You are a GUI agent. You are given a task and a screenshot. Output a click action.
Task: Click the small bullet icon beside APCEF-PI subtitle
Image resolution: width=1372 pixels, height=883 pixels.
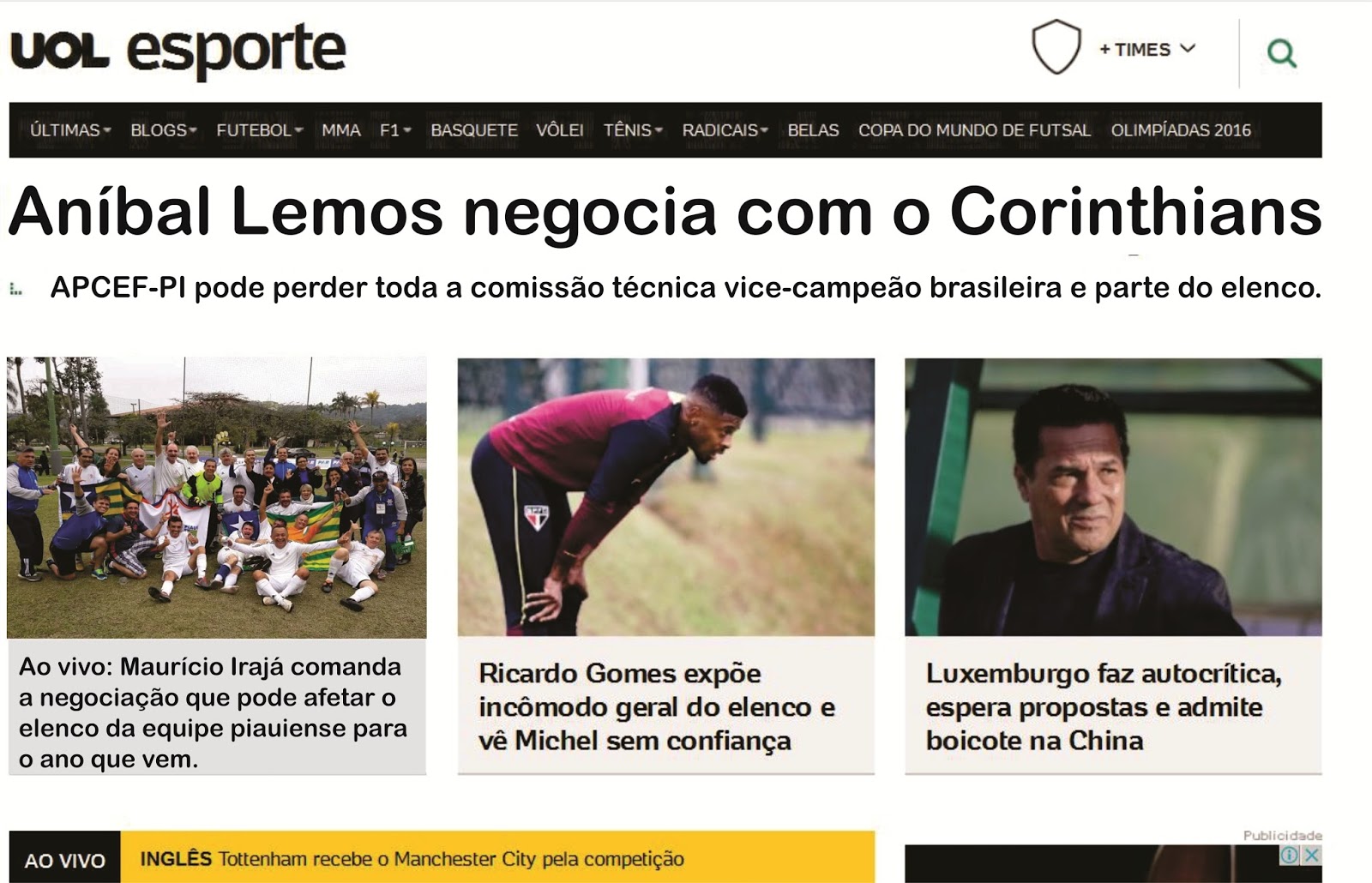(15, 290)
